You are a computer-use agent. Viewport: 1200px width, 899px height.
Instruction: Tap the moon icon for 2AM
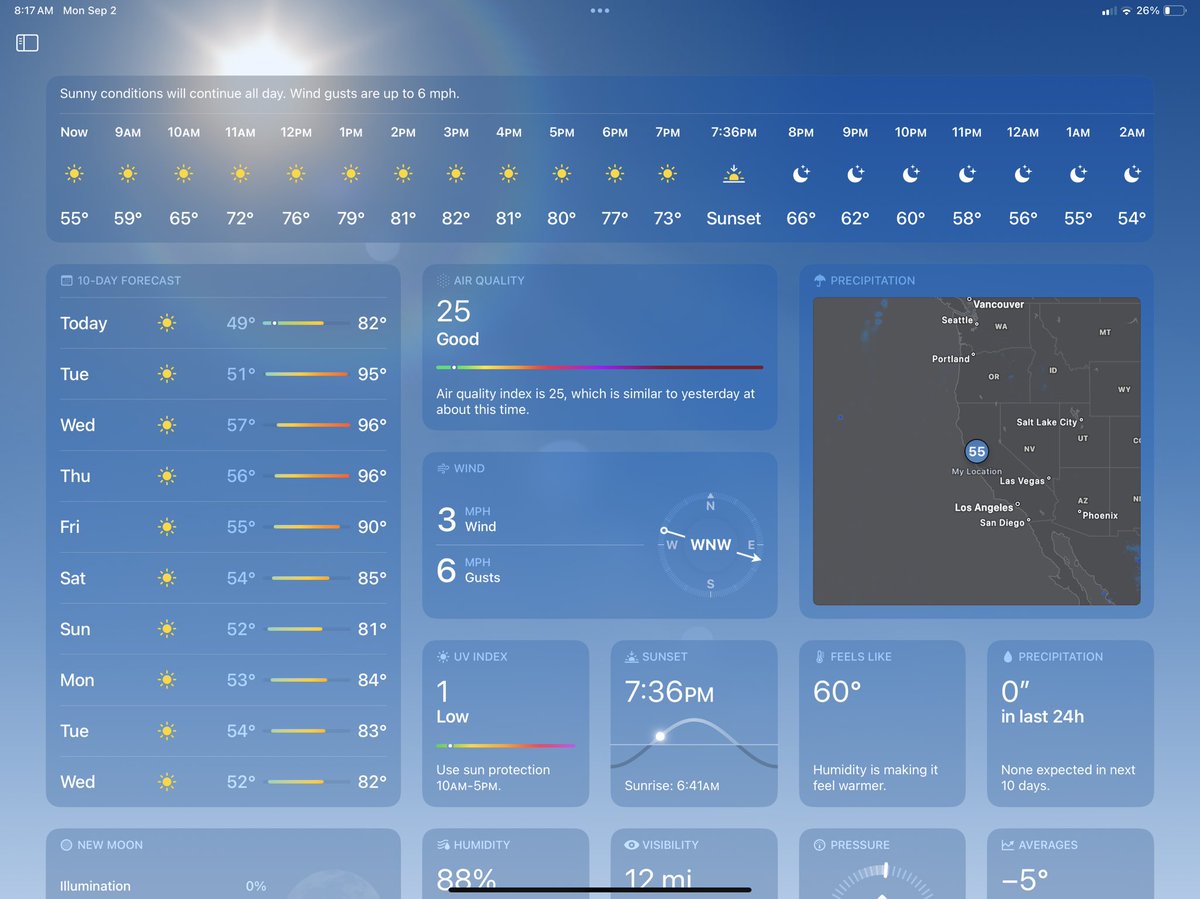[1132, 174]
